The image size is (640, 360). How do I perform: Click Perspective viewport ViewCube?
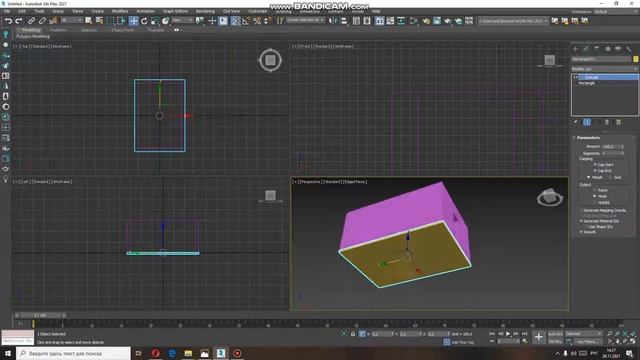point(550,198)
